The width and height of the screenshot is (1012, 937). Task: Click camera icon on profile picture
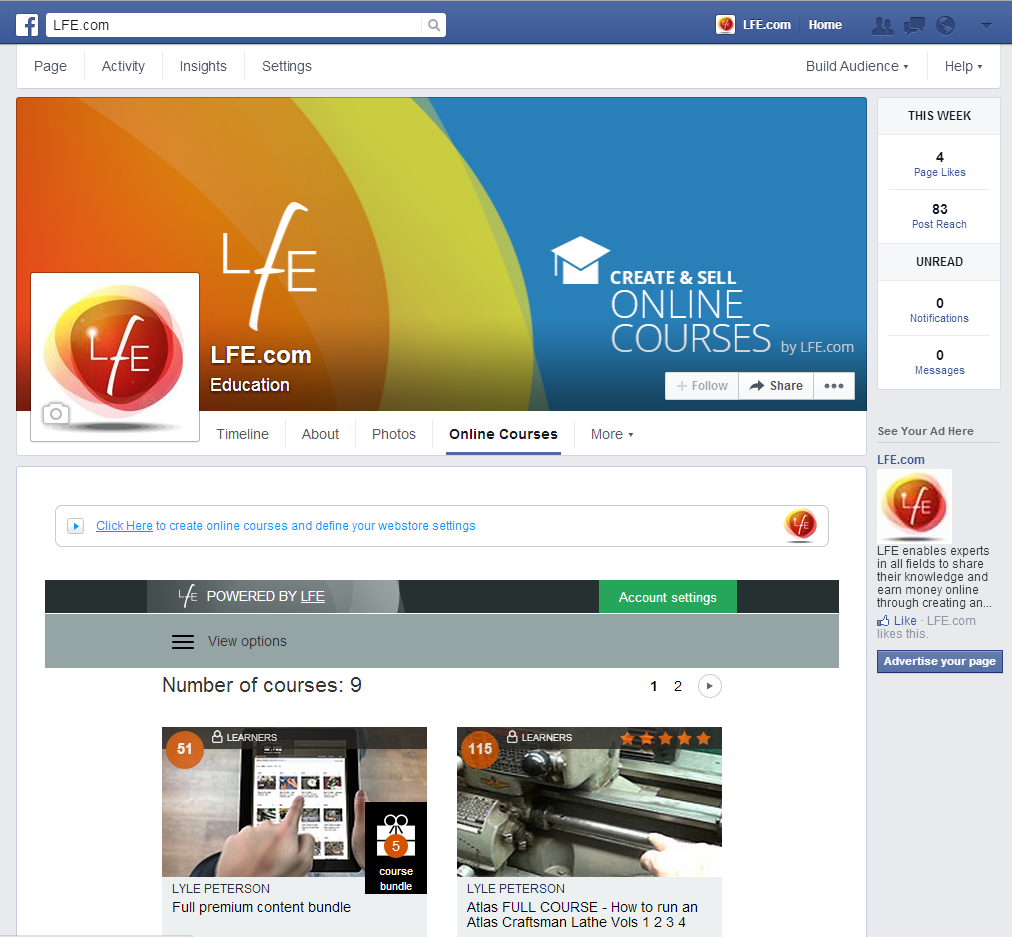[x=56, y=414]
